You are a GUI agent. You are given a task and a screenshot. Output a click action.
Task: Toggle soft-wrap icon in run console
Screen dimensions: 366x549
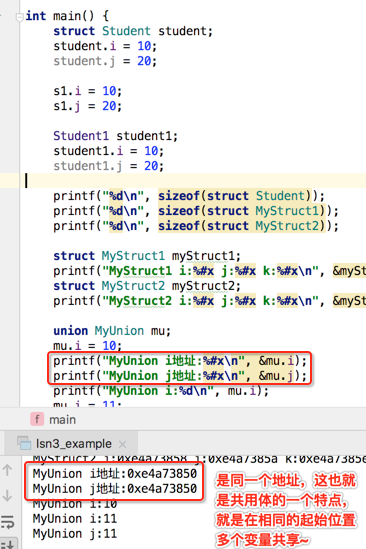(7, 521)
